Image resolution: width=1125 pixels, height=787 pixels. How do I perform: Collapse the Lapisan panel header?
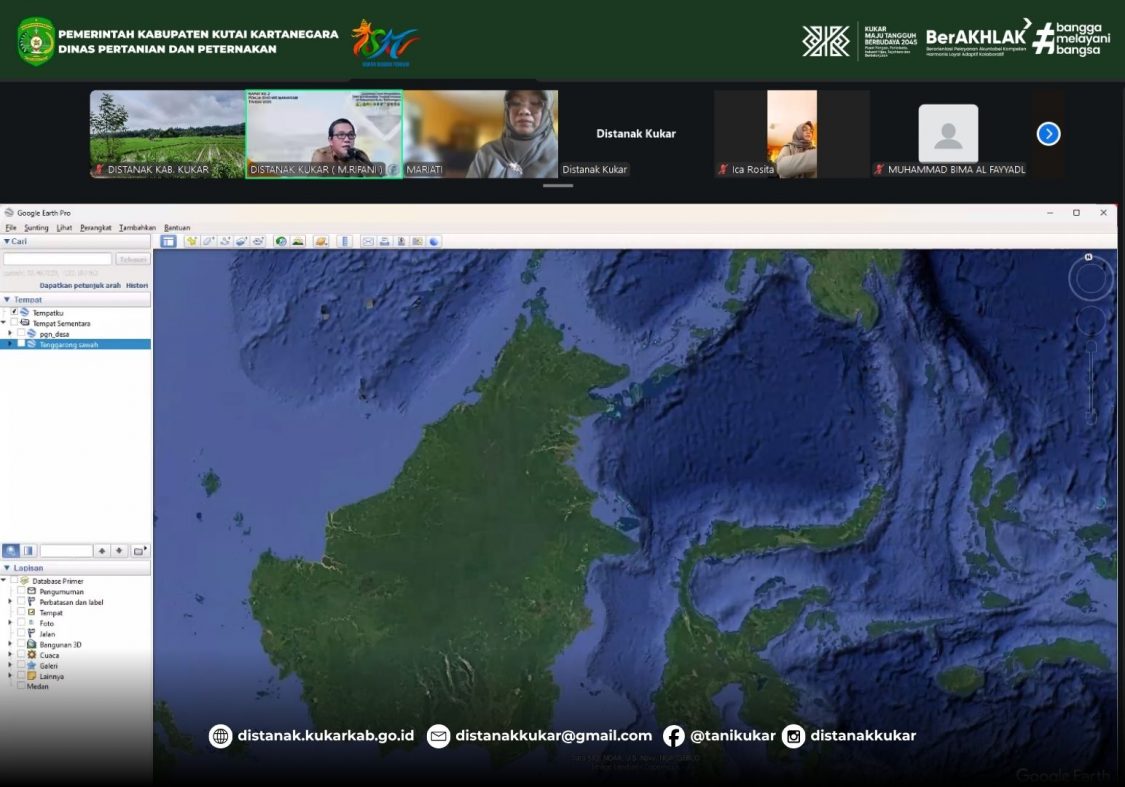8,568
